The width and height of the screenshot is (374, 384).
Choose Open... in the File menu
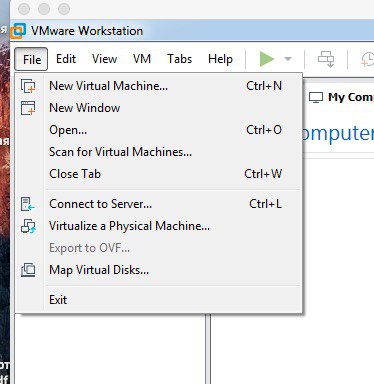(x=159, y=130)
